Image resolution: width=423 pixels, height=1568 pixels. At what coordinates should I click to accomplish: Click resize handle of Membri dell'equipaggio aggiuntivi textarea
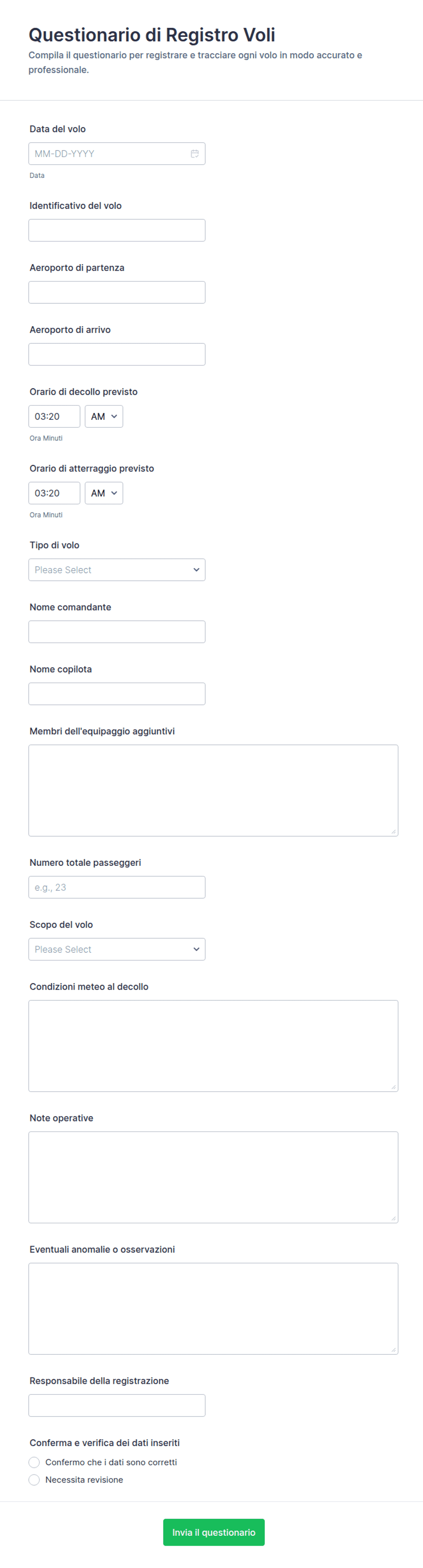(393, 831)
